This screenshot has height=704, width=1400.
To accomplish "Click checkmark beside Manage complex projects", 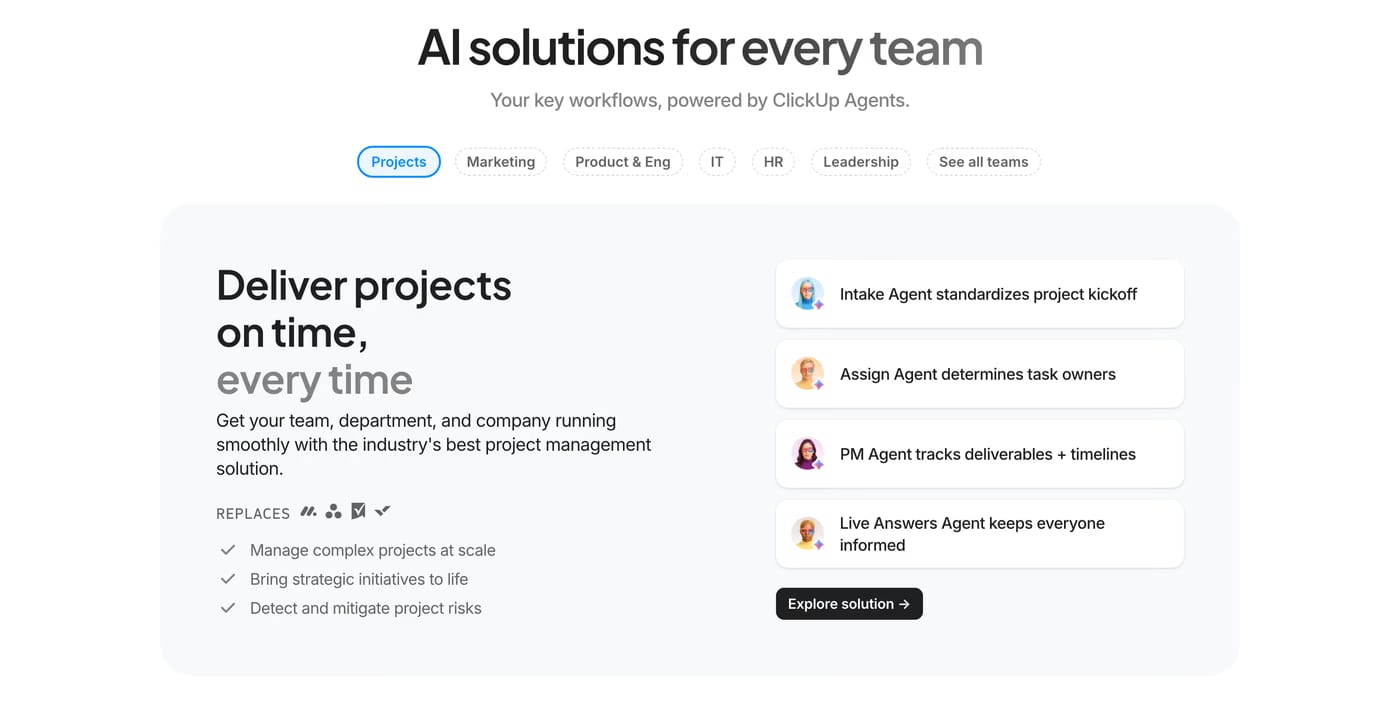I will [228, 550].
